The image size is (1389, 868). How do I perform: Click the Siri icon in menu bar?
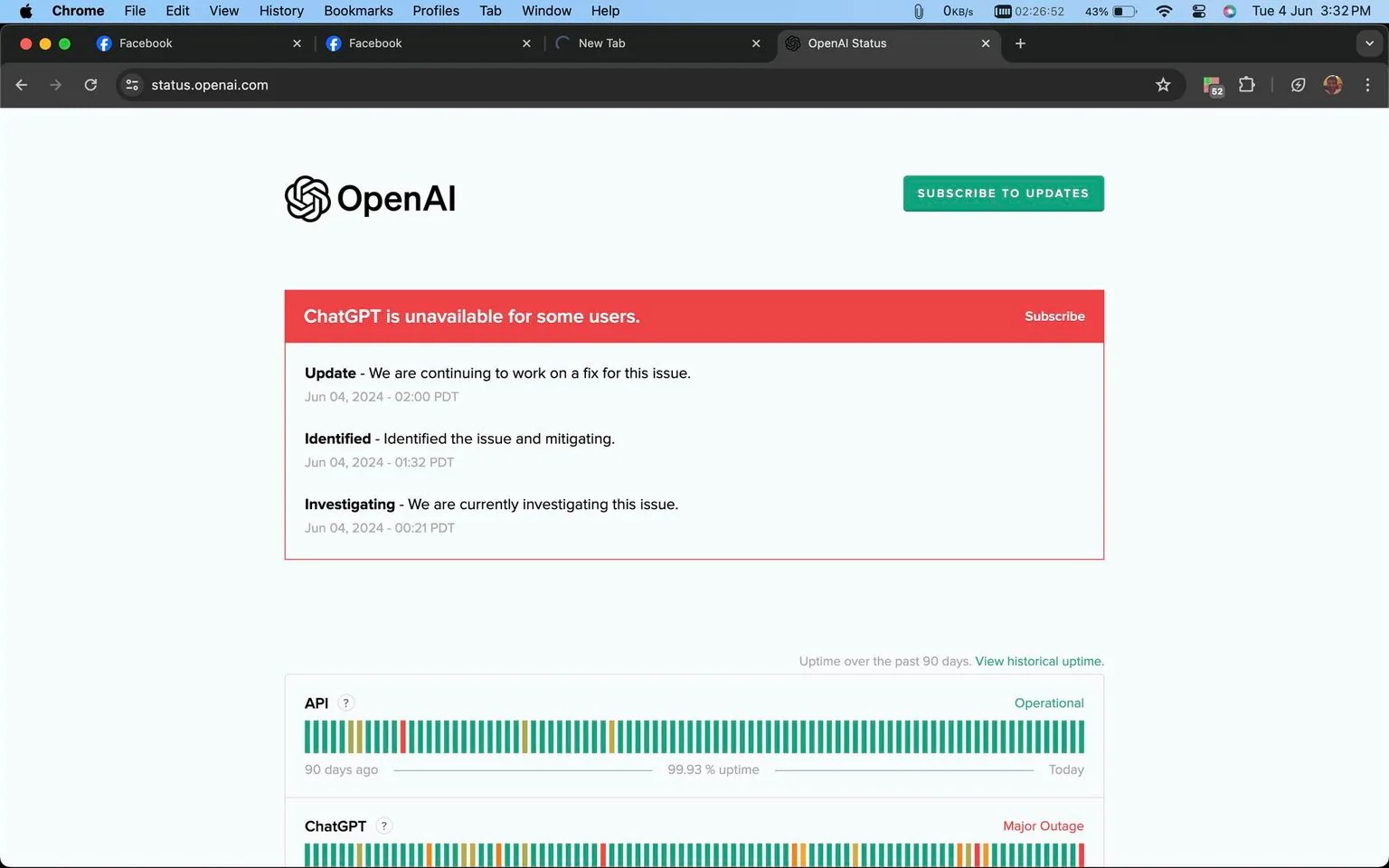point(1230,11)
